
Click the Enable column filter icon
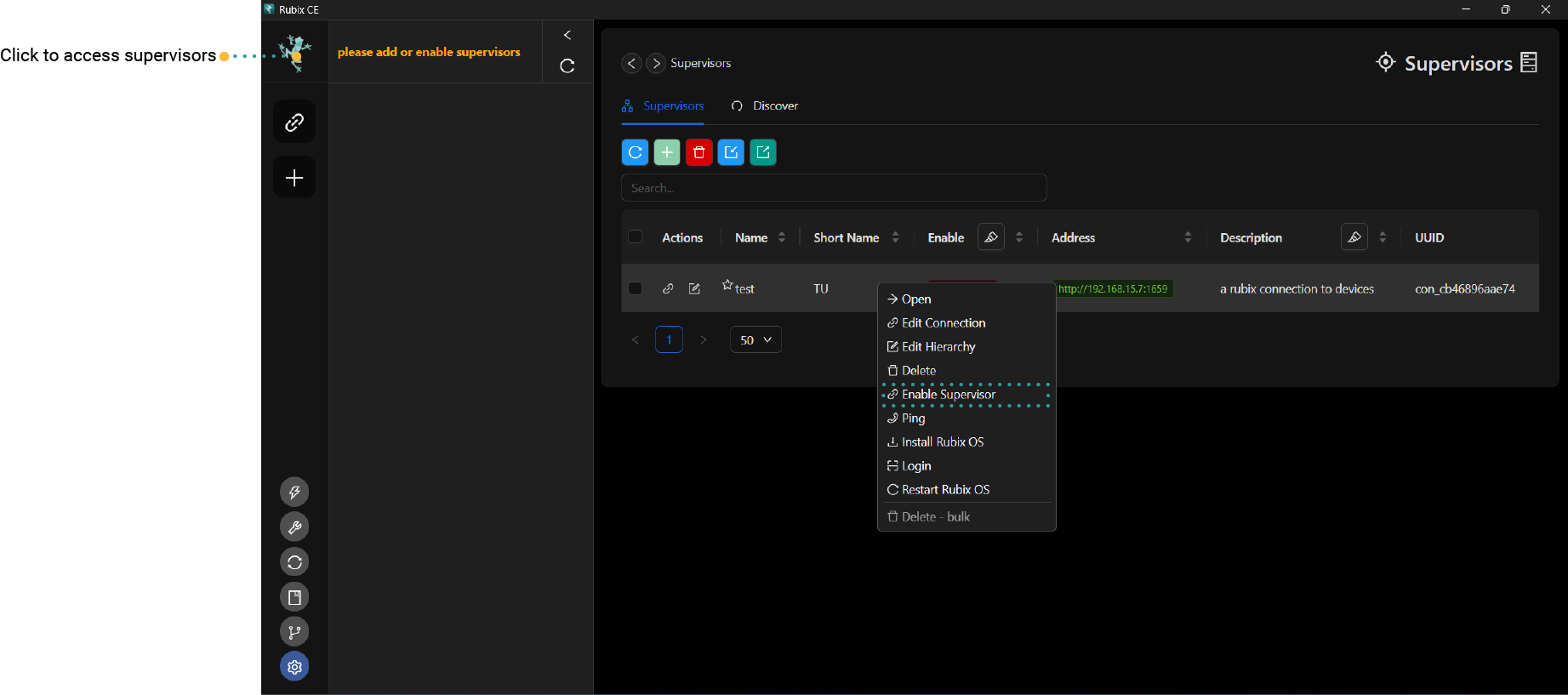point(991,237)
